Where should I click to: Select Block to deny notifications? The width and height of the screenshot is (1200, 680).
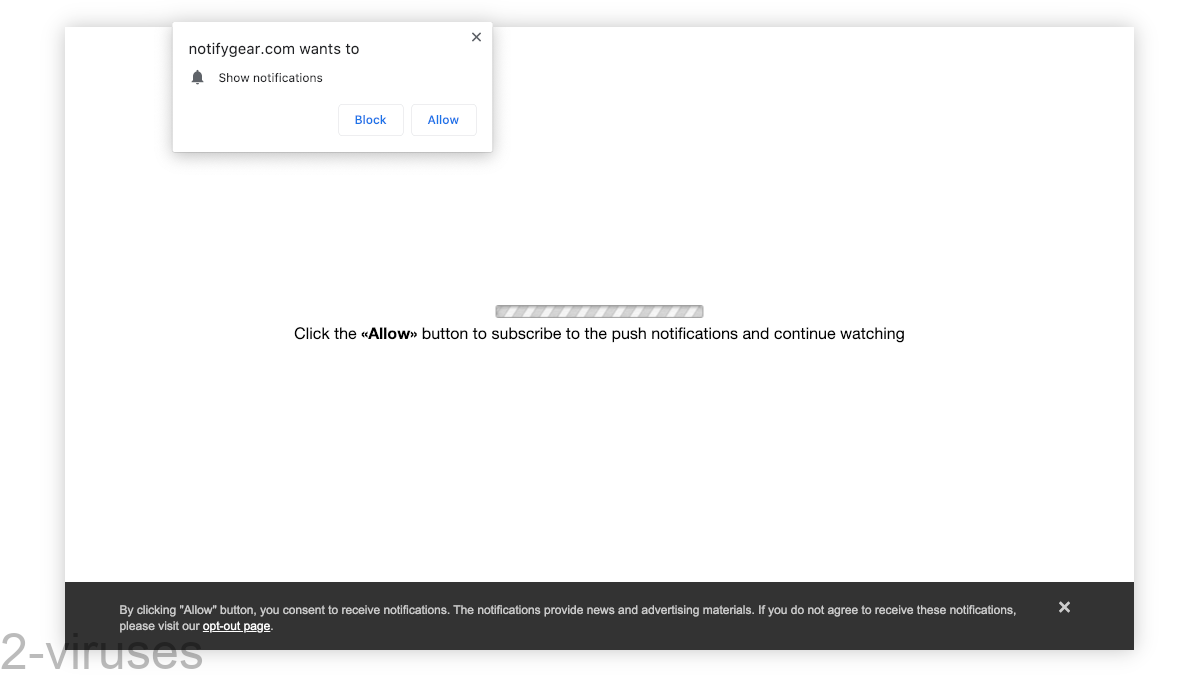tap(370, 119)
